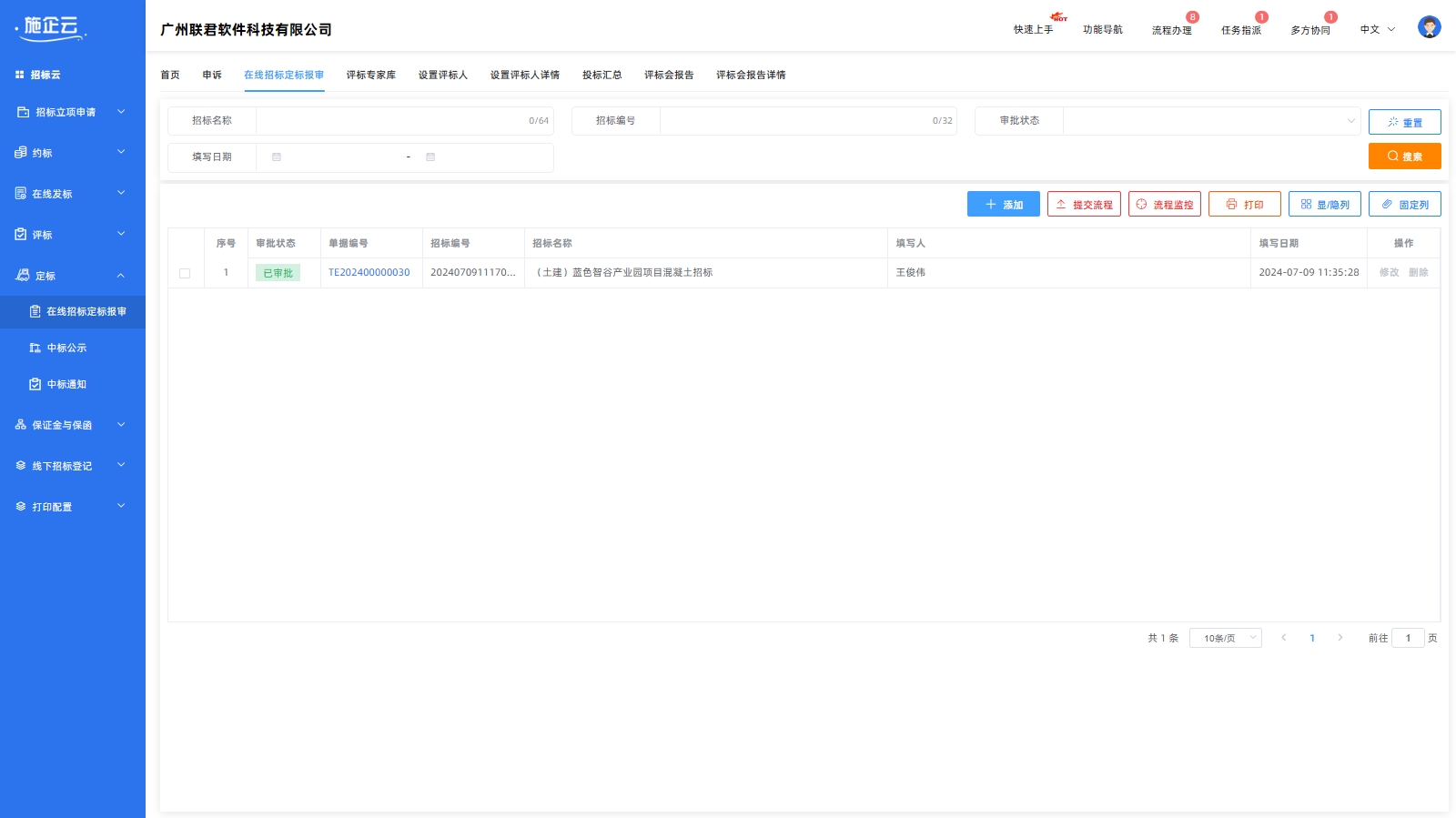The height and width of the screenshot is (818, 1456).
Task: Select the checkbox for row 1
Action: point(185,273)
